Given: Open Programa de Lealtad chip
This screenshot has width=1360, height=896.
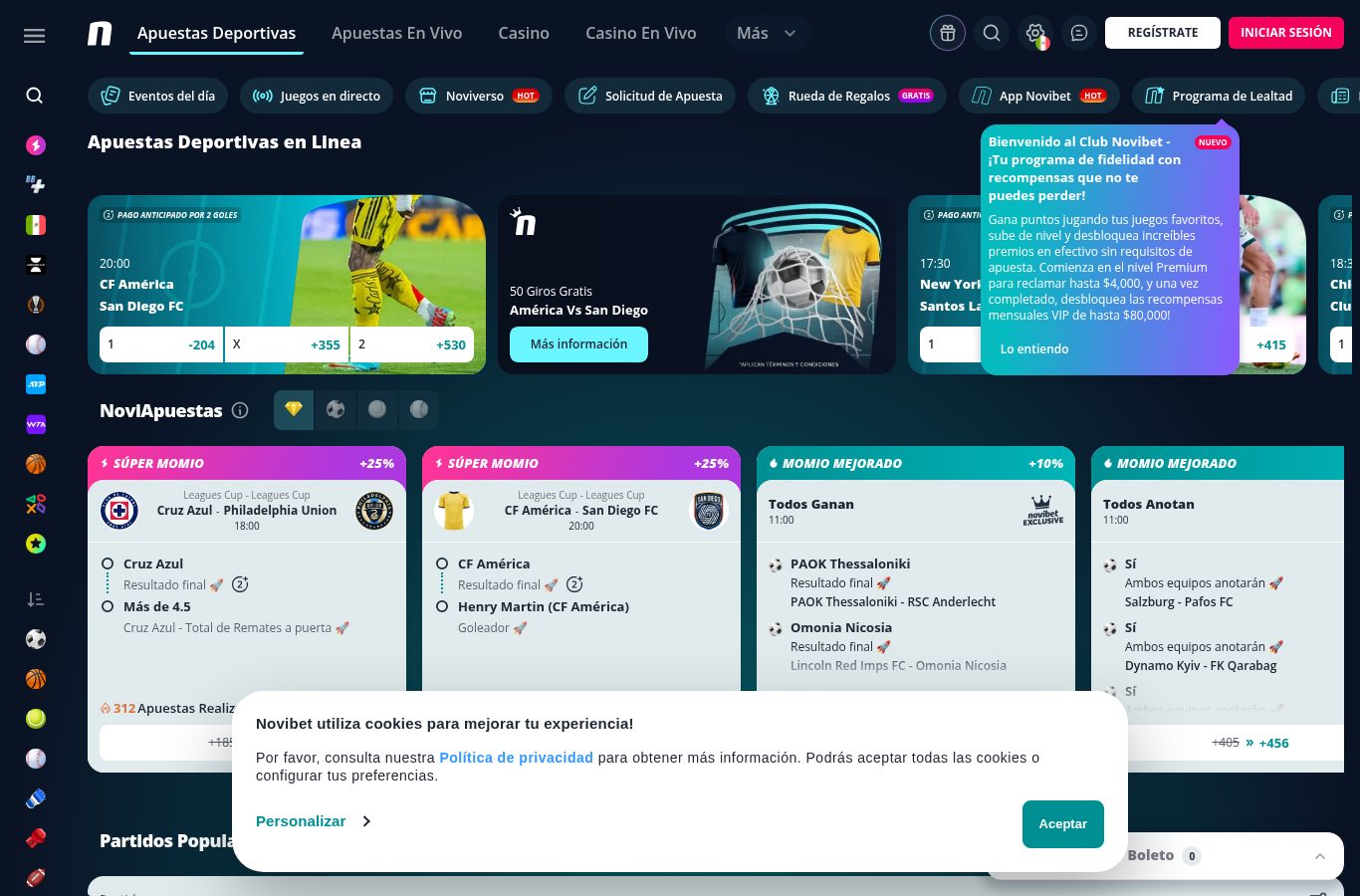Looking at the screenshot, I should (1219, 96).
